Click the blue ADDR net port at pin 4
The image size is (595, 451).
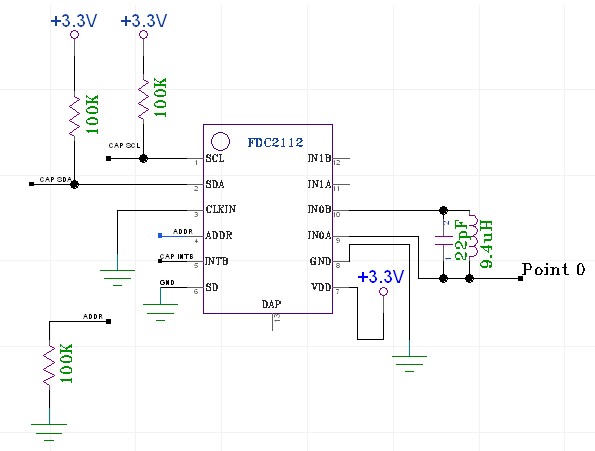160,236
